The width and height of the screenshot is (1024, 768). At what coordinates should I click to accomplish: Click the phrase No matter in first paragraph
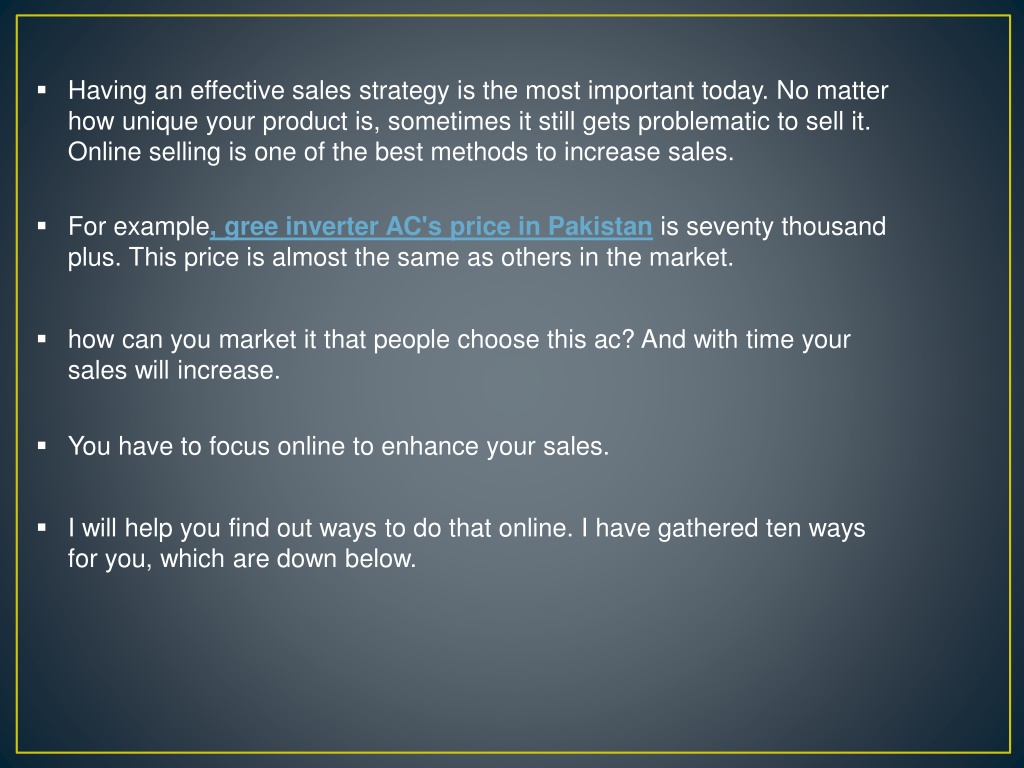[832, 90]
